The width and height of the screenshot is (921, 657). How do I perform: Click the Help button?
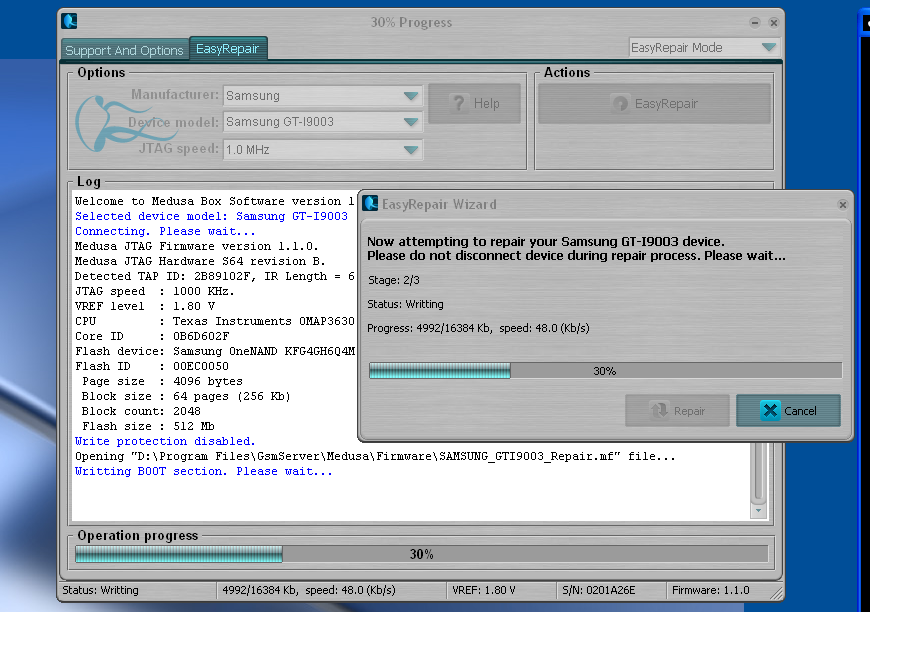click(x=475, y=103)
